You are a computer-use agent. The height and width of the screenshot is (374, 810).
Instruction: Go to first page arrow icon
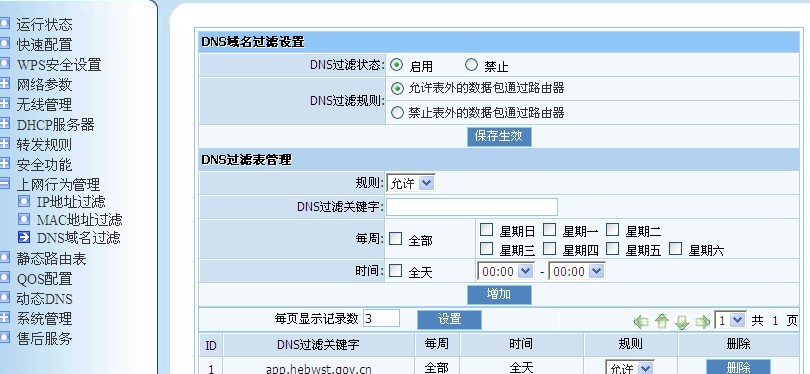[641, 322]
